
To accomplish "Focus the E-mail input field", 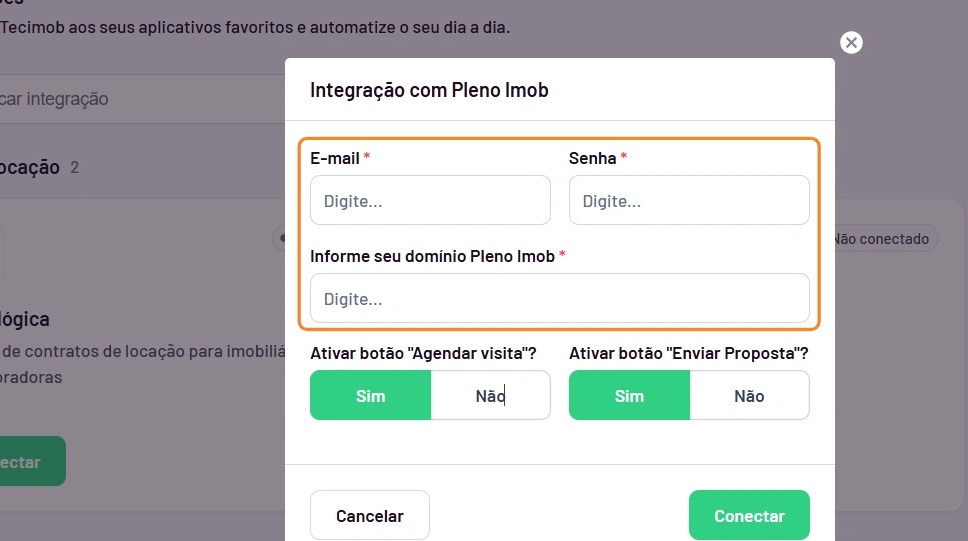I will tap(430, 200).
